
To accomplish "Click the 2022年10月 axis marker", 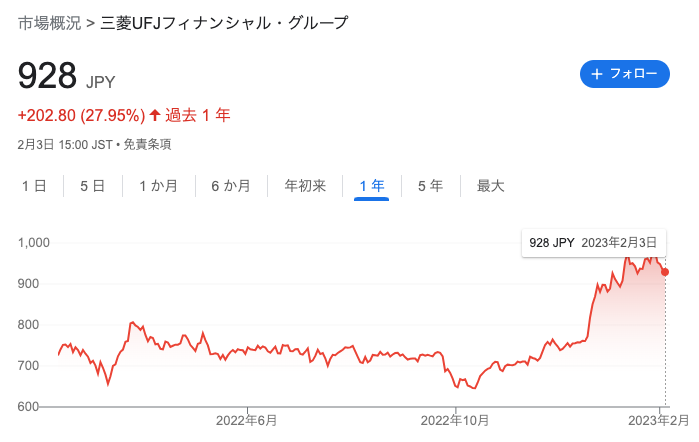I will pos(455,421).
